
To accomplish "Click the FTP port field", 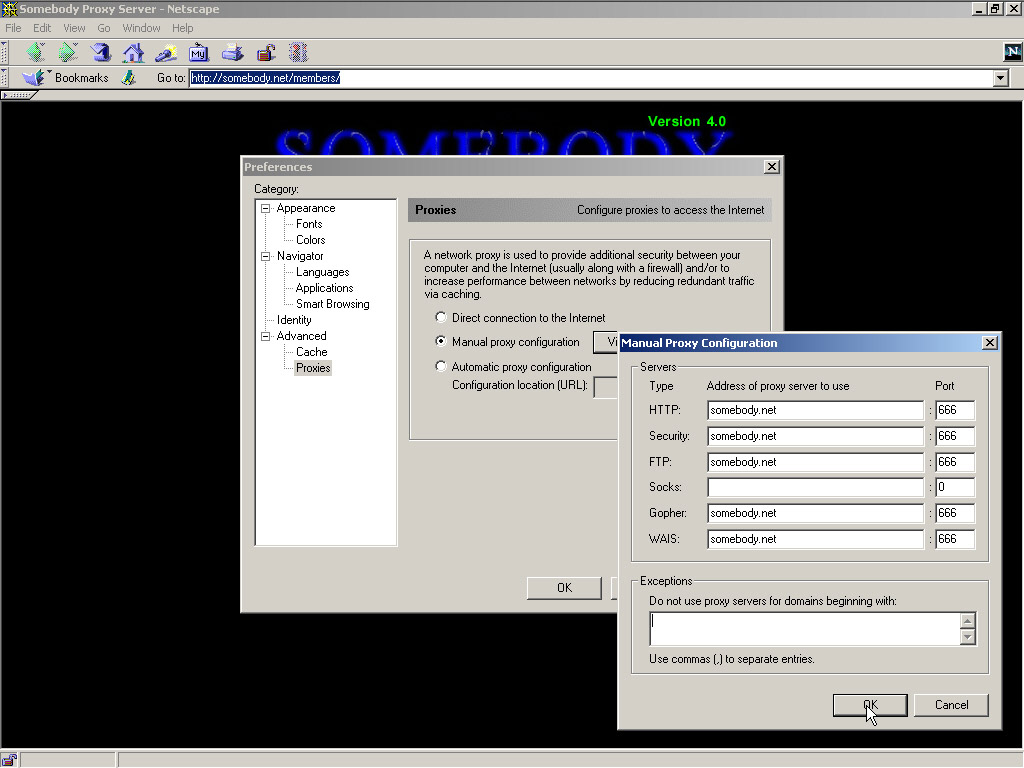I will tap(954, 462).
